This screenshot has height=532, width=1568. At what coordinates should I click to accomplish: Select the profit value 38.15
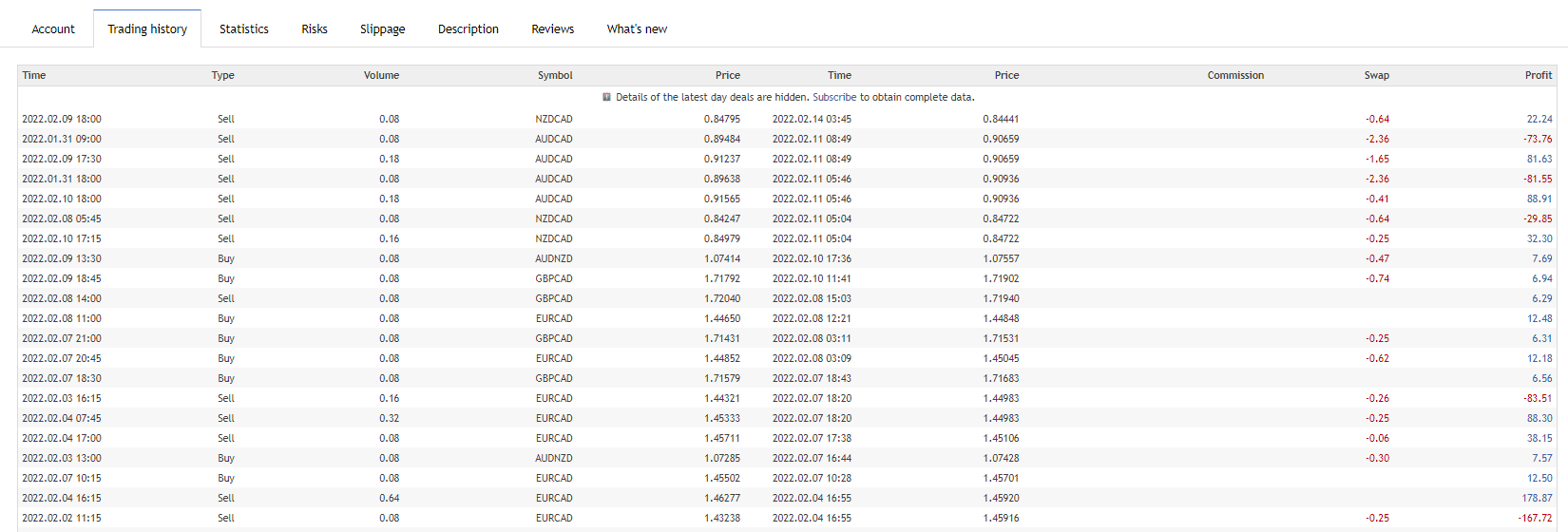(x=1539, y=438)
